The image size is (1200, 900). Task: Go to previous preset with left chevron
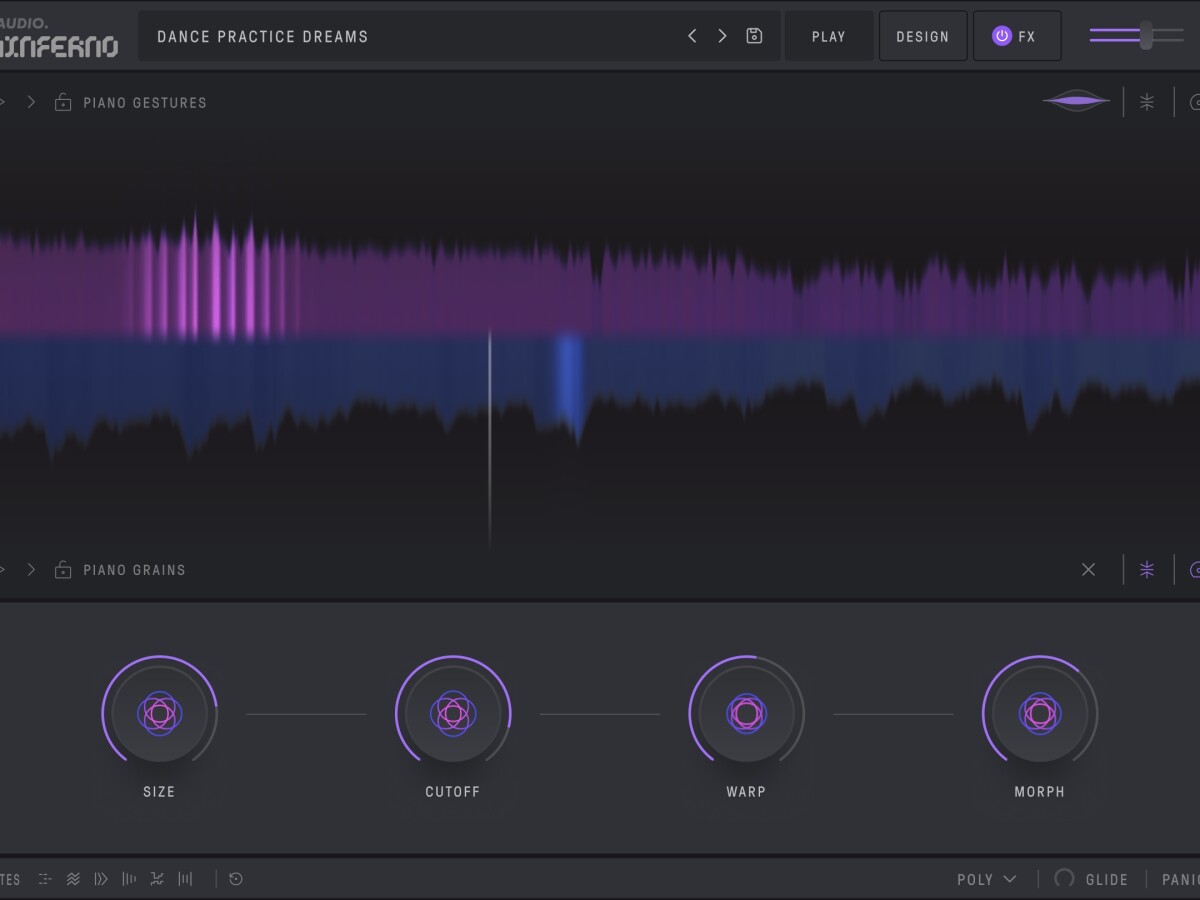click(x=692, y=36)
